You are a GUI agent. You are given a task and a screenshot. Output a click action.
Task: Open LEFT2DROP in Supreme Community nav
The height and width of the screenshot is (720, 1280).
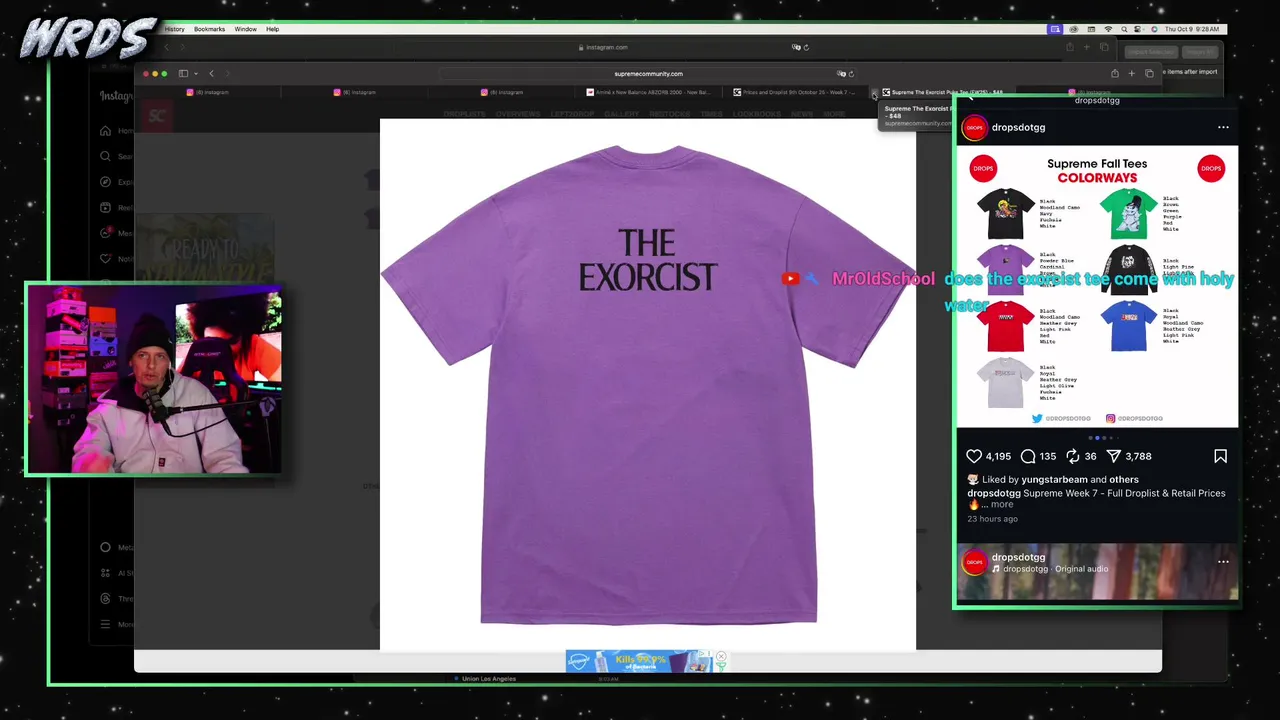(572, 114)
